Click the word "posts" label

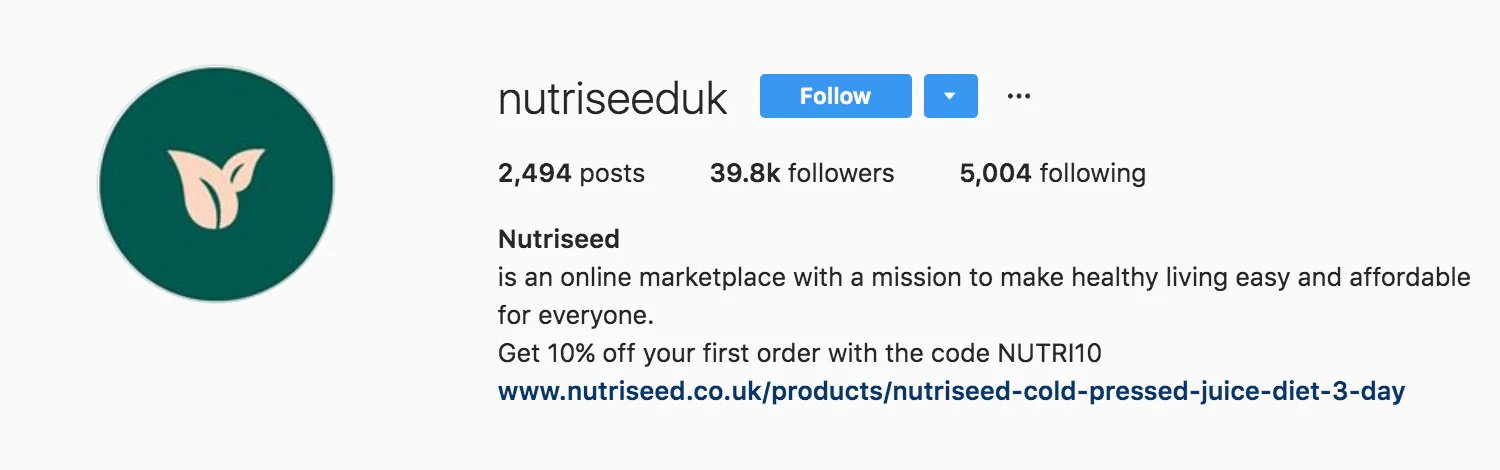(x=612, y=174)
